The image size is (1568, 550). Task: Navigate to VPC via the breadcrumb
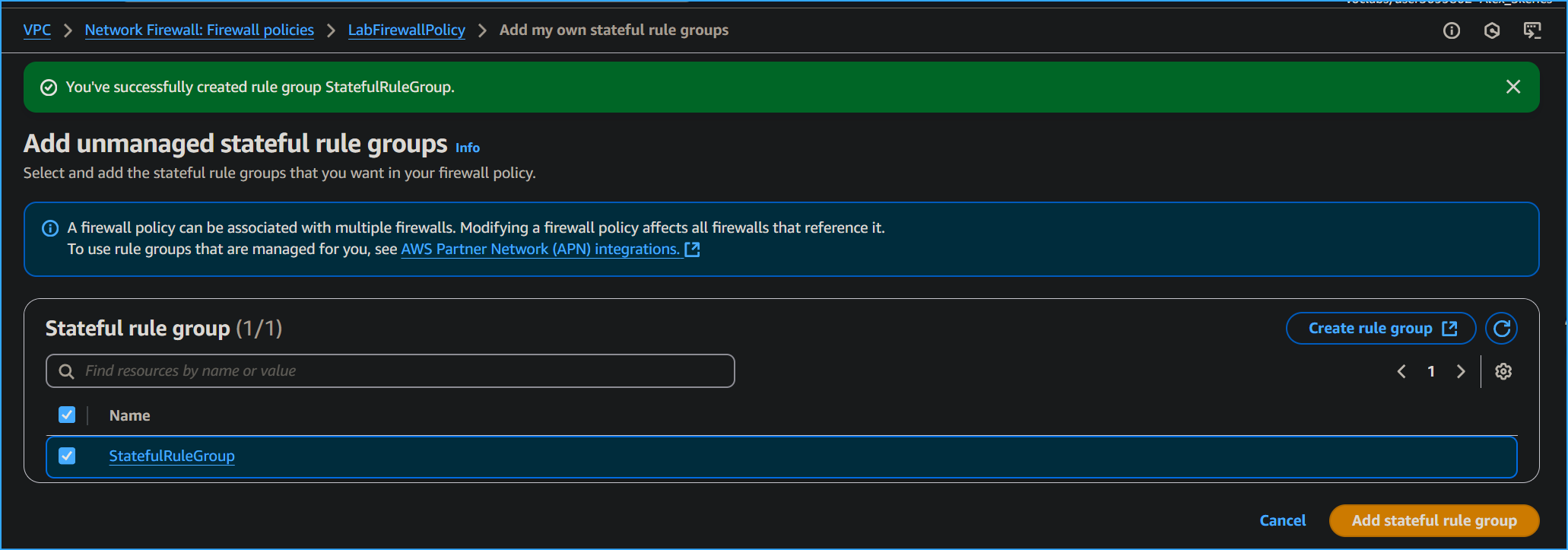point(37,30)
